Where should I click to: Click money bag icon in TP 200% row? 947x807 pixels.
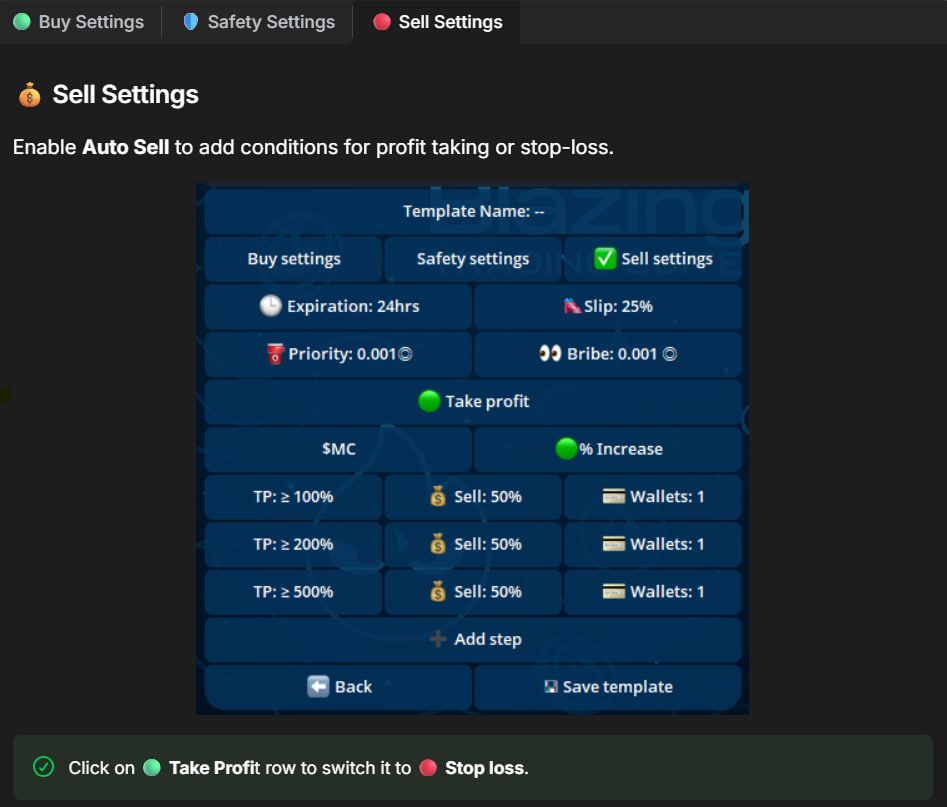pyautogui.click(x=438, y=544)
